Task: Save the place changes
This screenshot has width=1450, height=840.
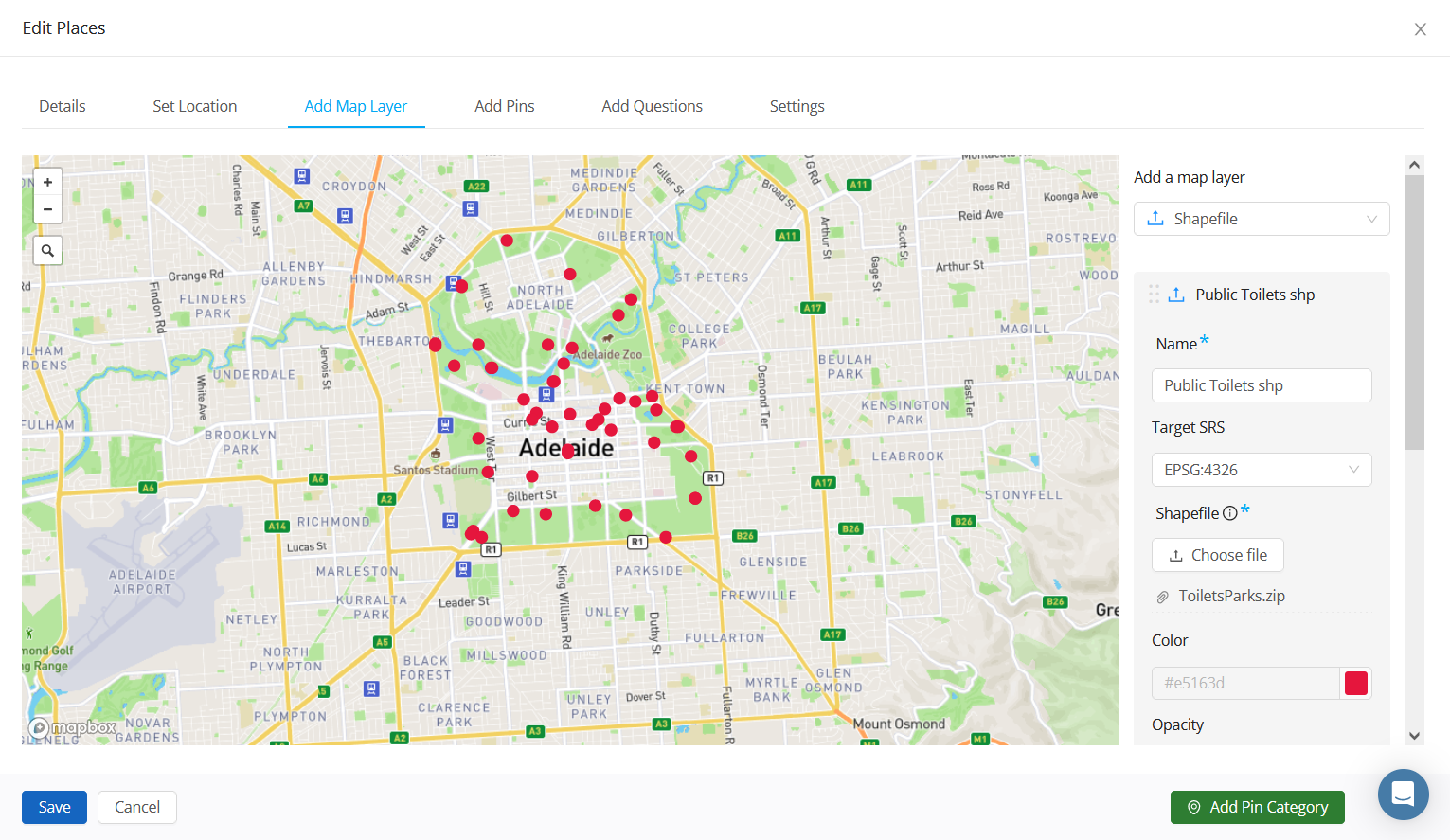Action: [x=54, y=807]
